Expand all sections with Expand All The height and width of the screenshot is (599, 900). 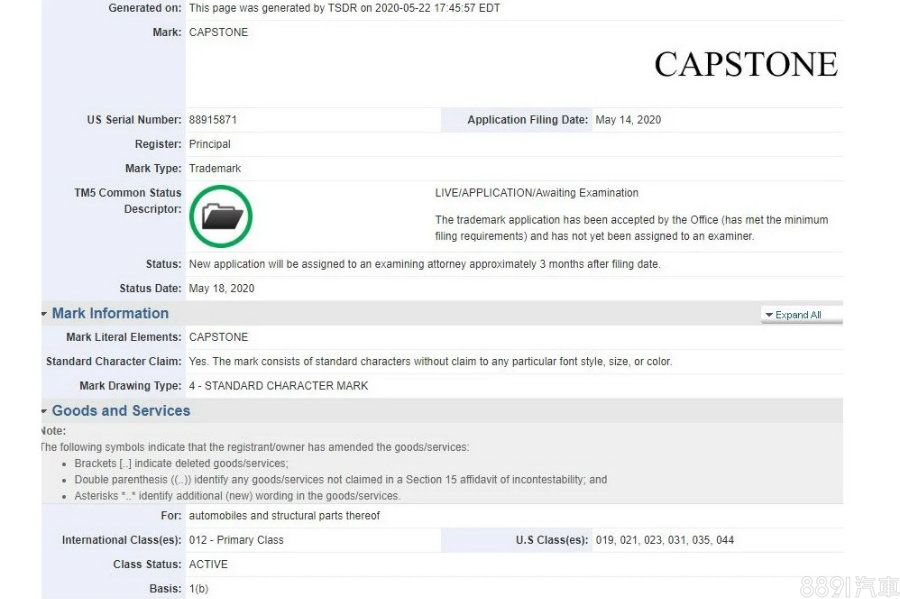[801, 314]
